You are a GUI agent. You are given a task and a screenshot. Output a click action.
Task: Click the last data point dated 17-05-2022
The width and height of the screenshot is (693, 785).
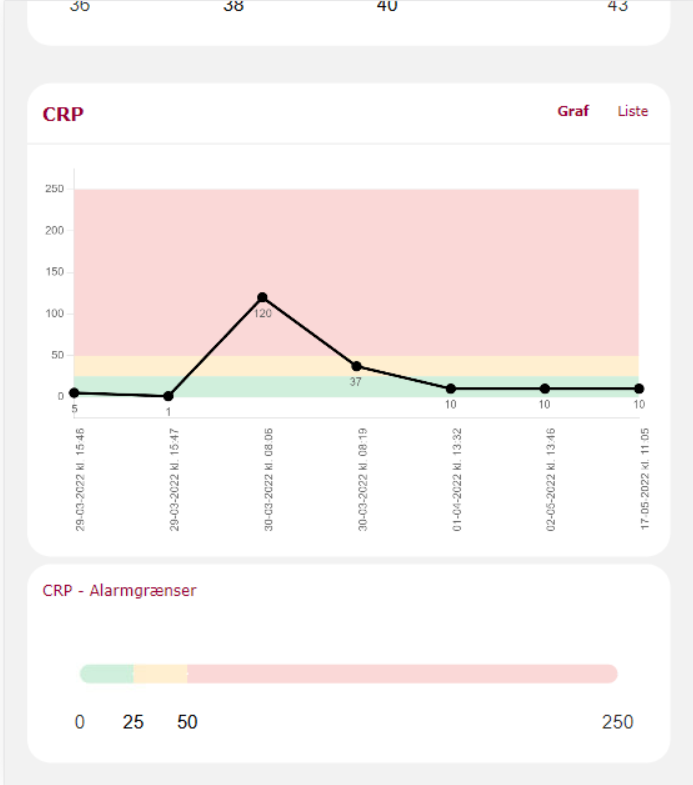tap(639, 388)
